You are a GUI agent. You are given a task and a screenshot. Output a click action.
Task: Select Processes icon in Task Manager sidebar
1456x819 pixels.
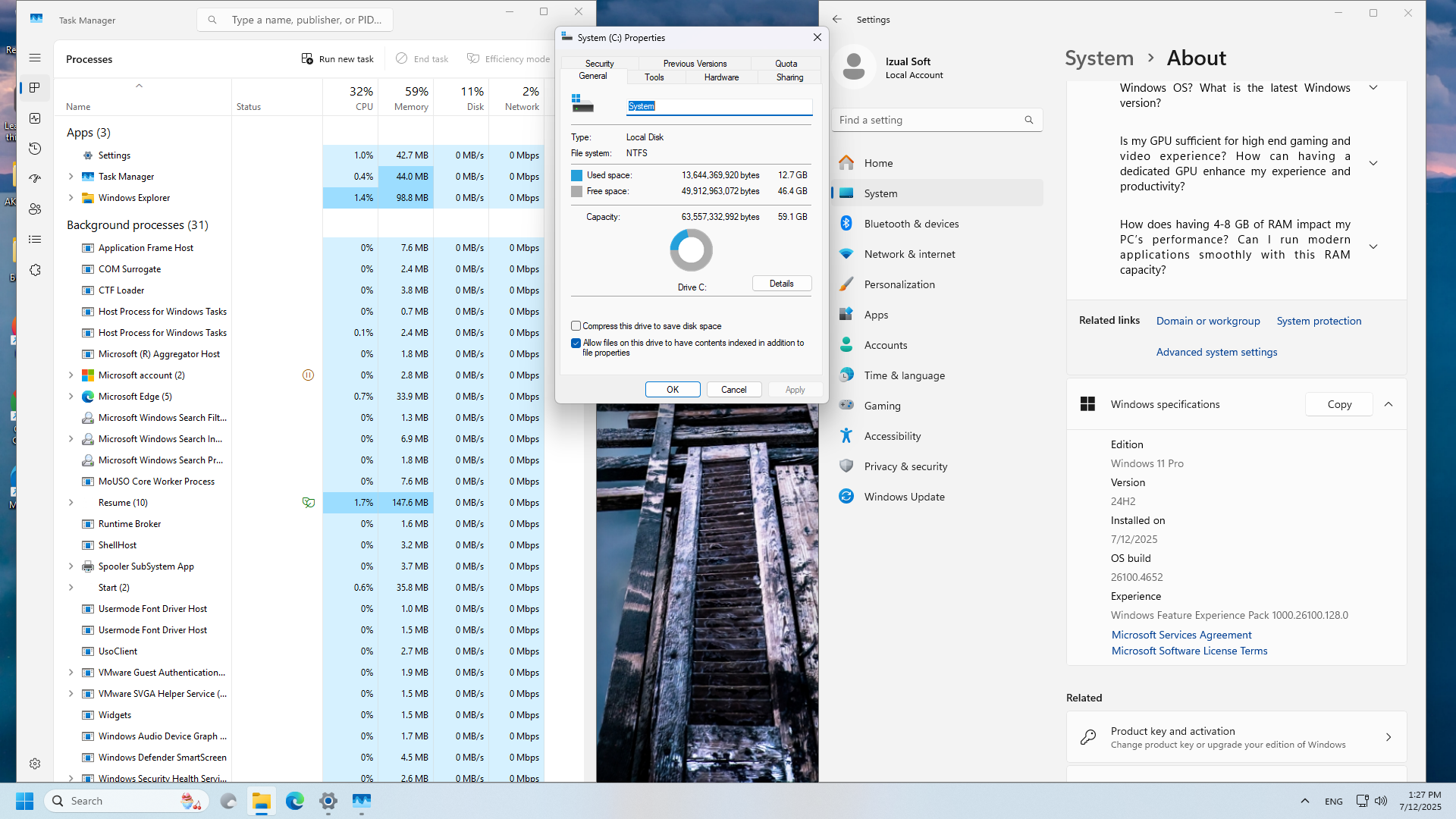point(35,88)
